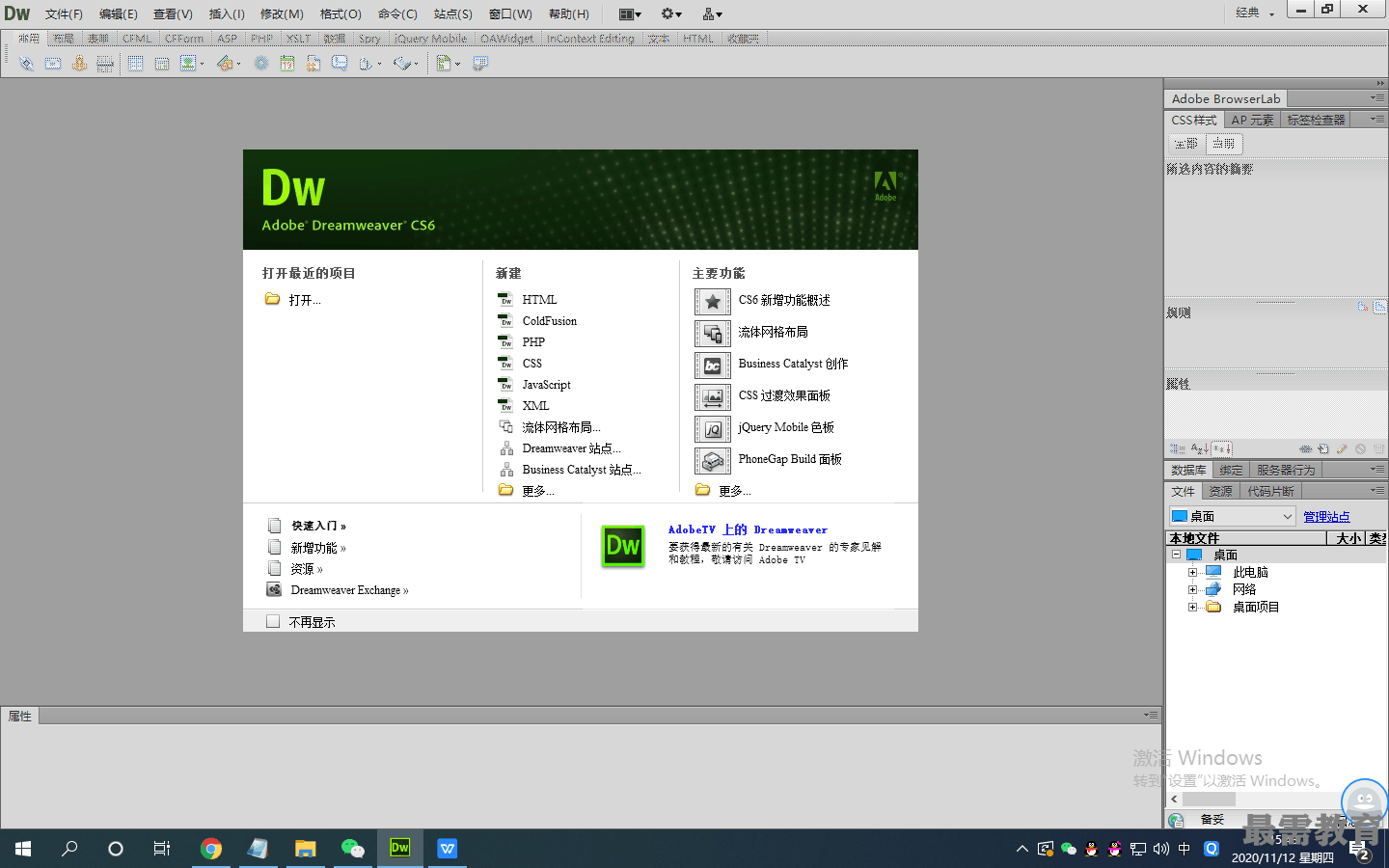Open the 站点(S) menu
Screen dimensions: 1389x868
pos(452,14)
